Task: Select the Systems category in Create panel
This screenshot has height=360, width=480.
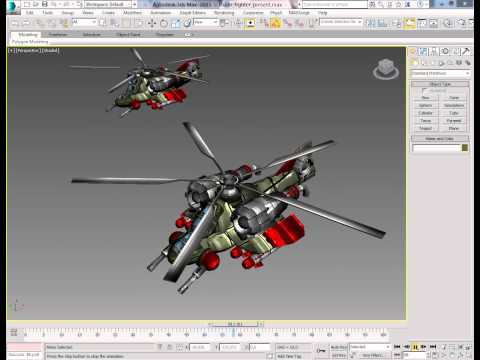Action: coord(468,63)
